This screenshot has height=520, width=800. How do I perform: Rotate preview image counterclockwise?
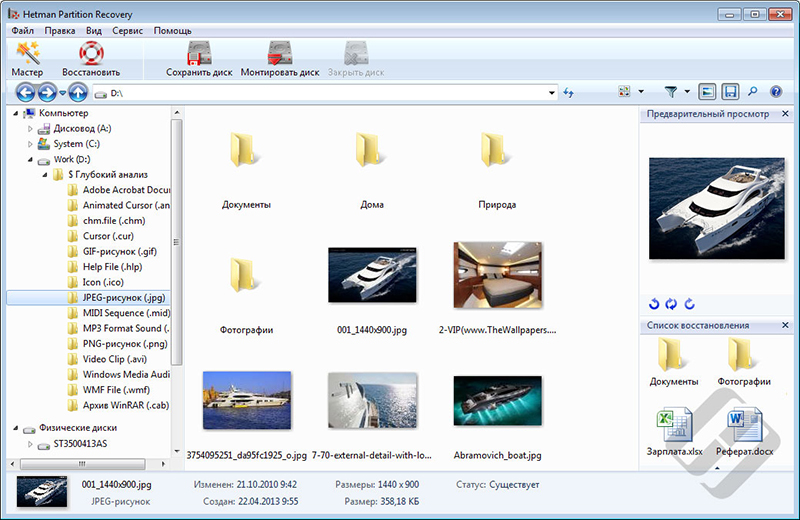pos(655,304)
